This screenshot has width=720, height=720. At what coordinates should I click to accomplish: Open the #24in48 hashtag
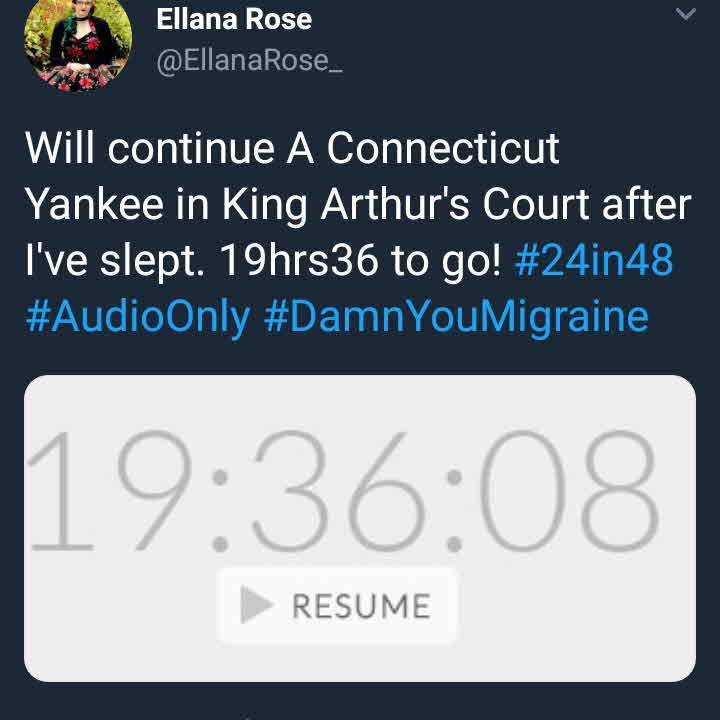(x=594, y=260)
